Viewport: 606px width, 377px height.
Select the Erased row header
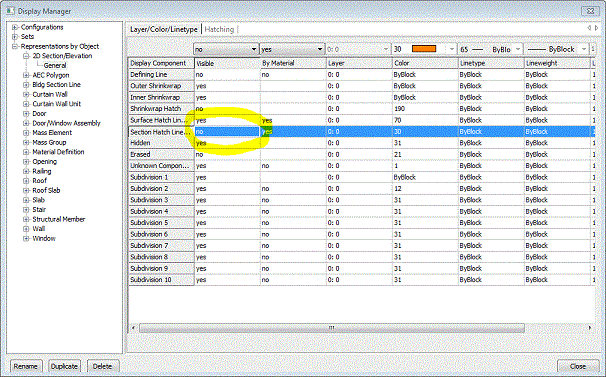pos(161,154)
